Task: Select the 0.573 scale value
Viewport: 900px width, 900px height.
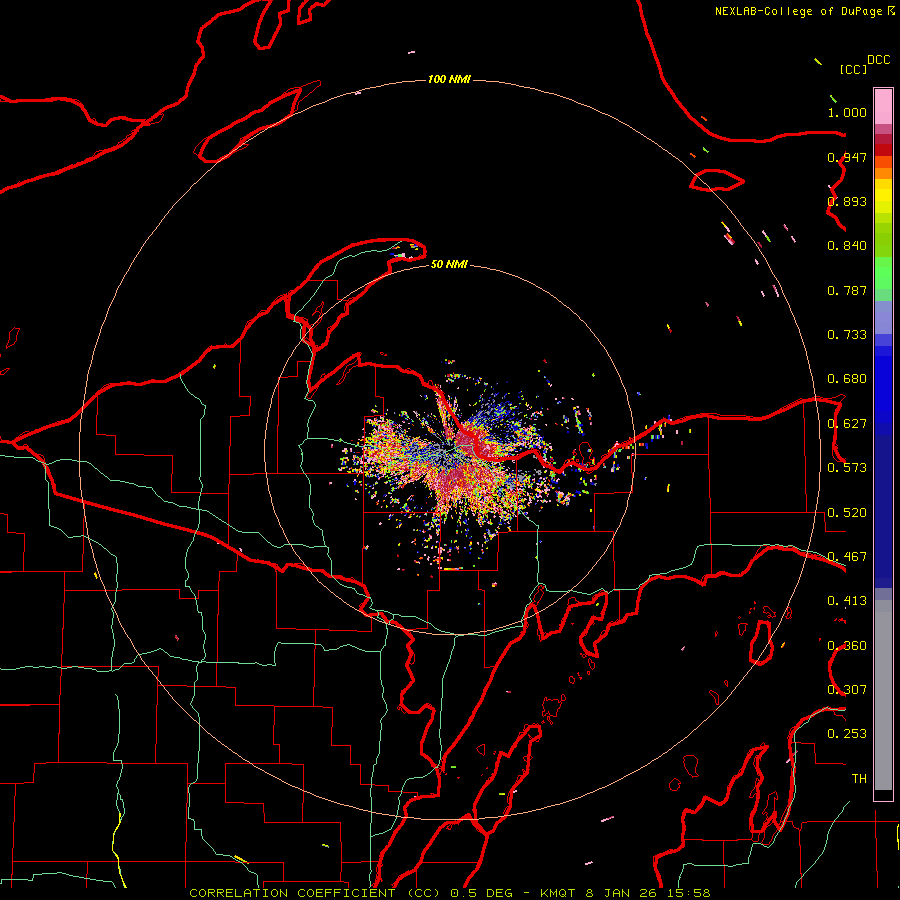Action: [x=847, y=468]
